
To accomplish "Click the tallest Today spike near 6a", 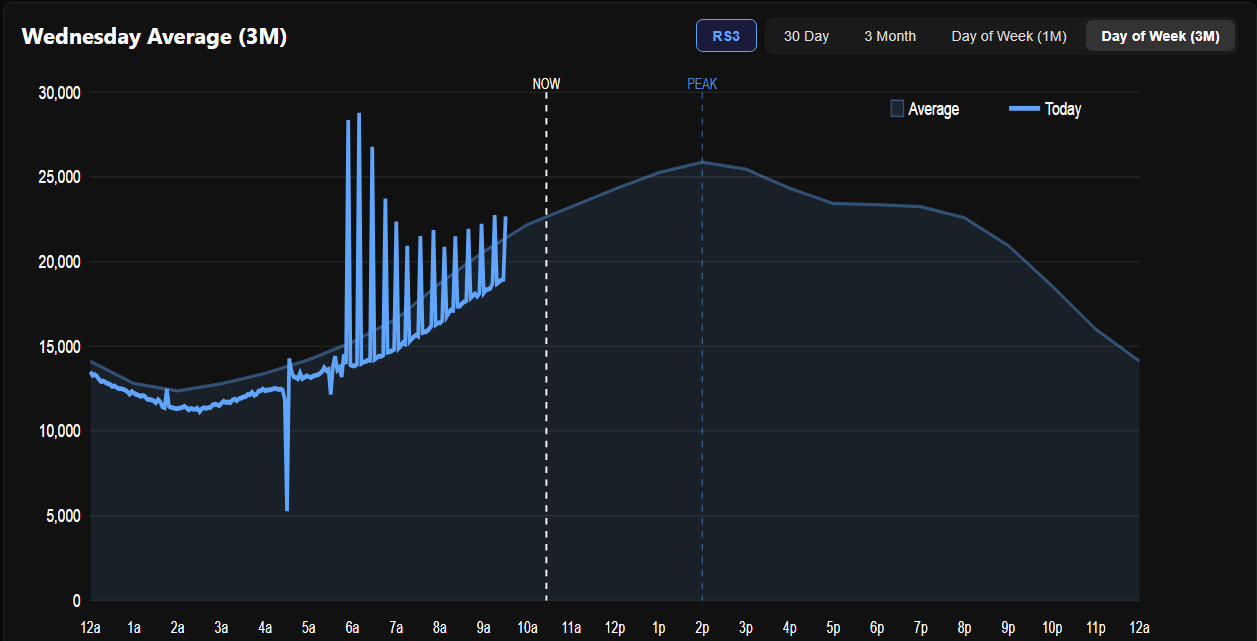I will (x=359, y=115).
